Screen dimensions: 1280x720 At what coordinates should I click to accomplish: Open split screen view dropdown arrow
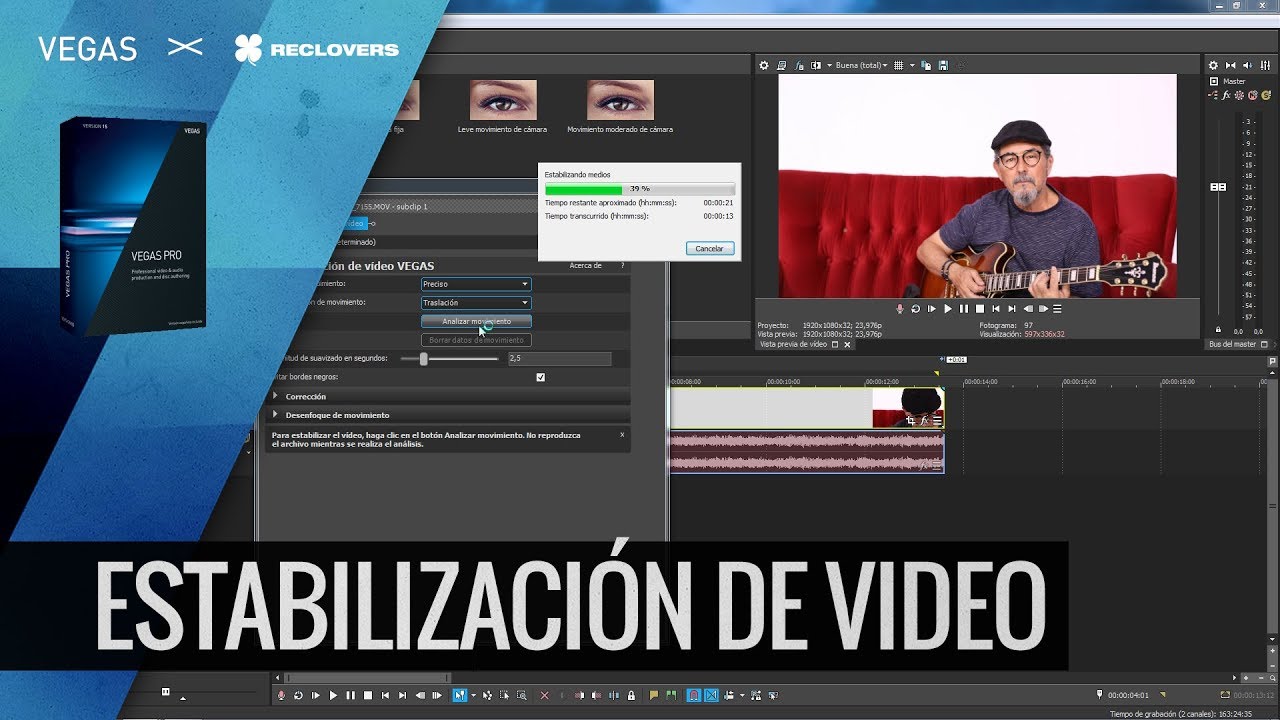[829, 66]
